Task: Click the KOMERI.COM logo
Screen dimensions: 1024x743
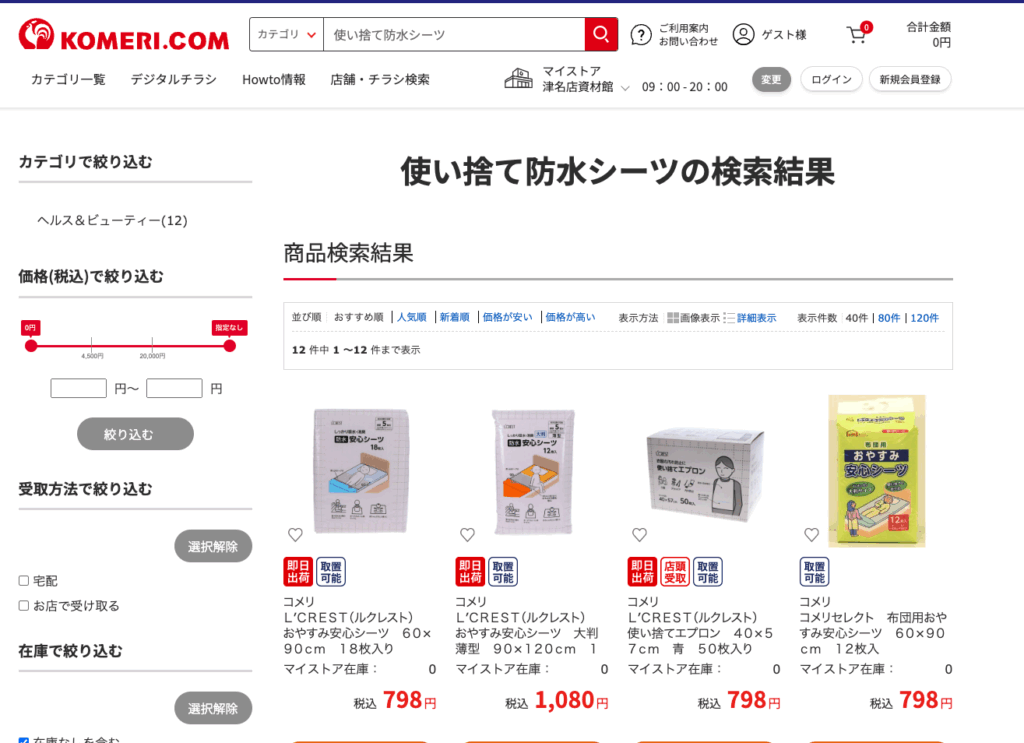Action: (124, 35)
